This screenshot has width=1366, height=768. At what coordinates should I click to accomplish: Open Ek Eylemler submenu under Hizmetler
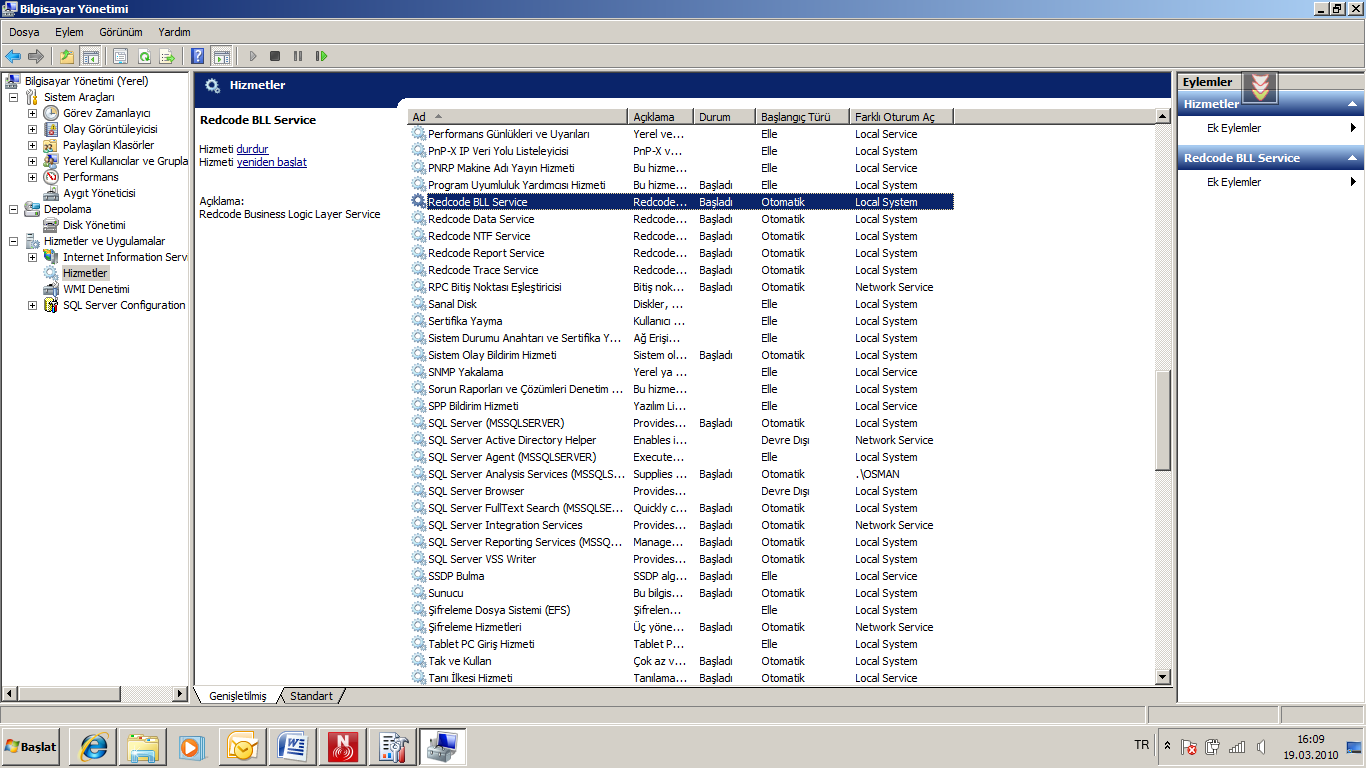pyautogui.click(x=1270, y=128)
